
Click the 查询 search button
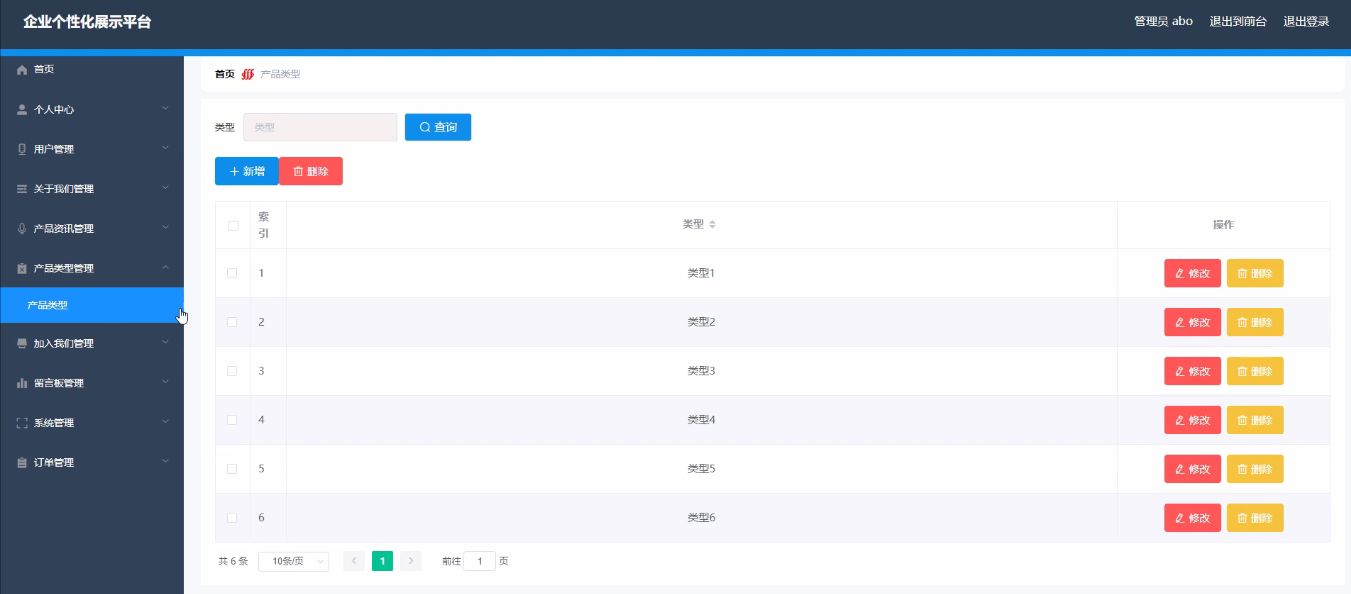[438, 127]
